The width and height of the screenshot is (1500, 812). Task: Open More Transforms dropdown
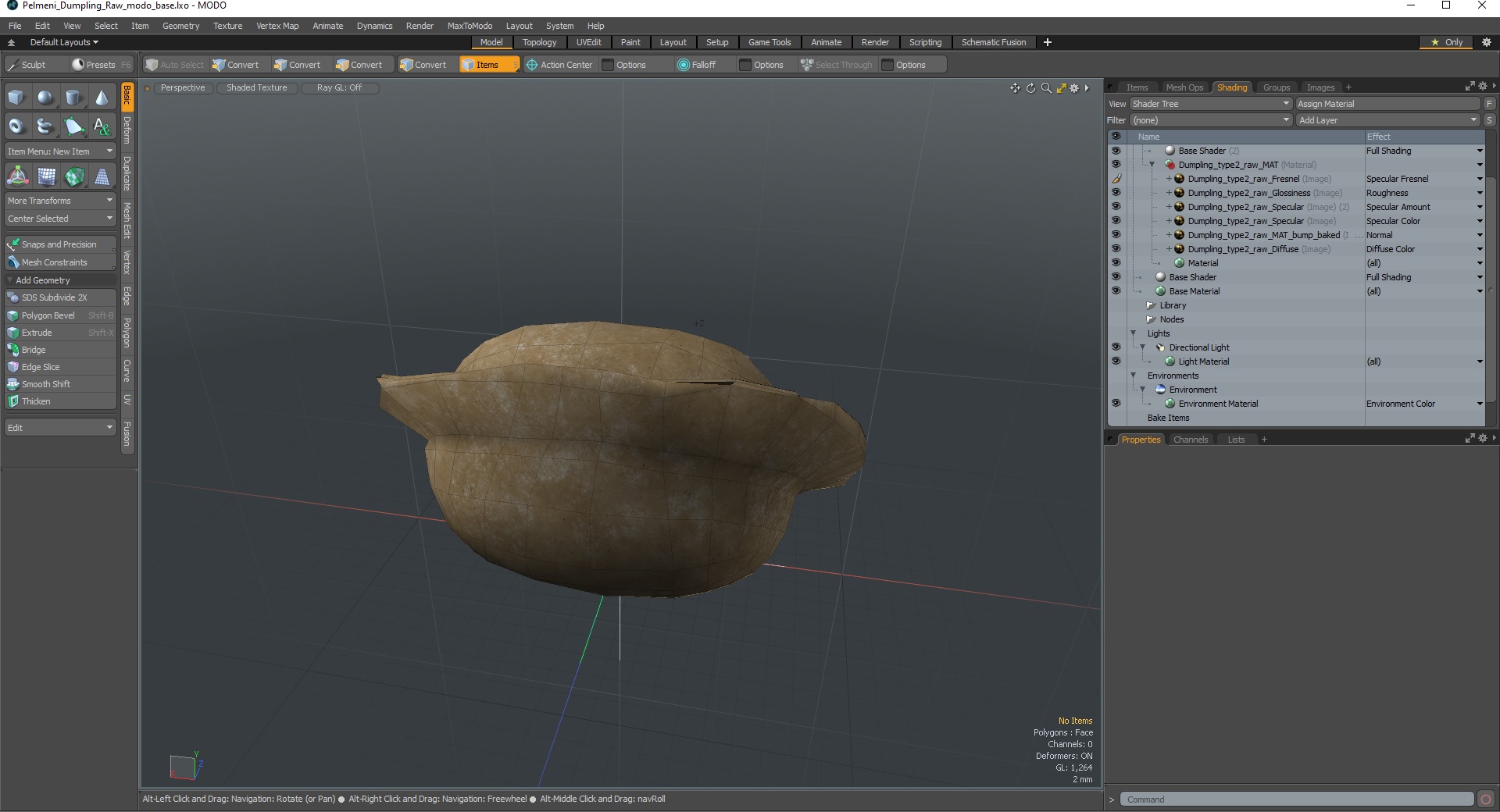pyautogui.click(x=60, y=201)
